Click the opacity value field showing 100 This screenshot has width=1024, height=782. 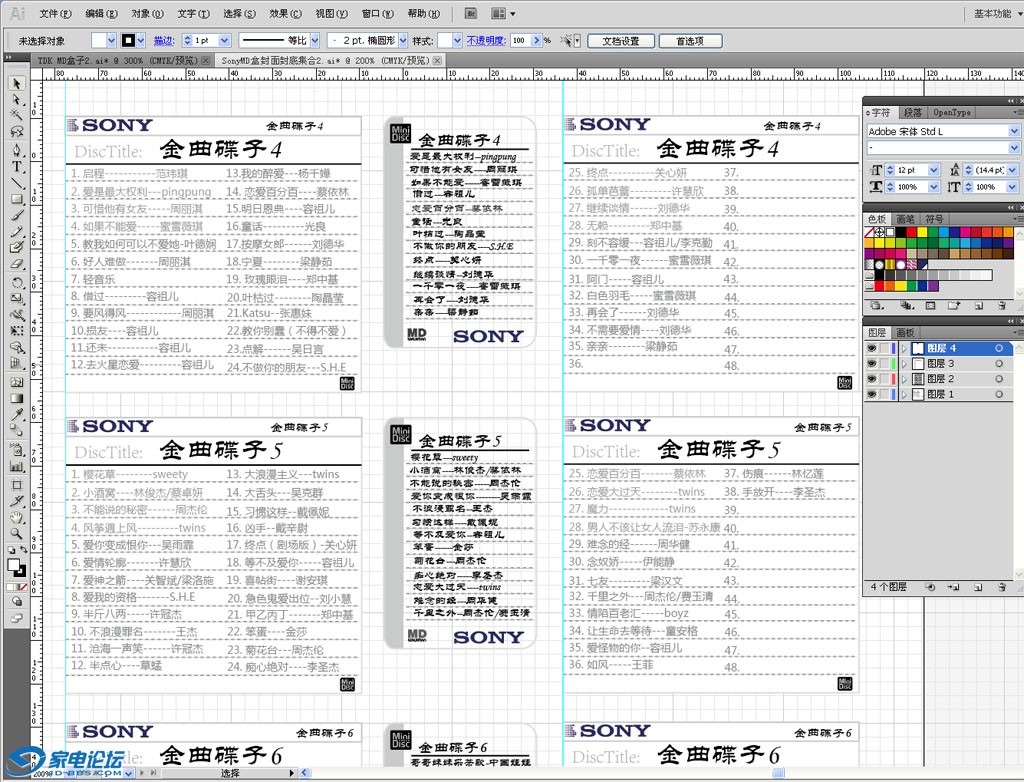pyautogui.click(x=520, y=41)
